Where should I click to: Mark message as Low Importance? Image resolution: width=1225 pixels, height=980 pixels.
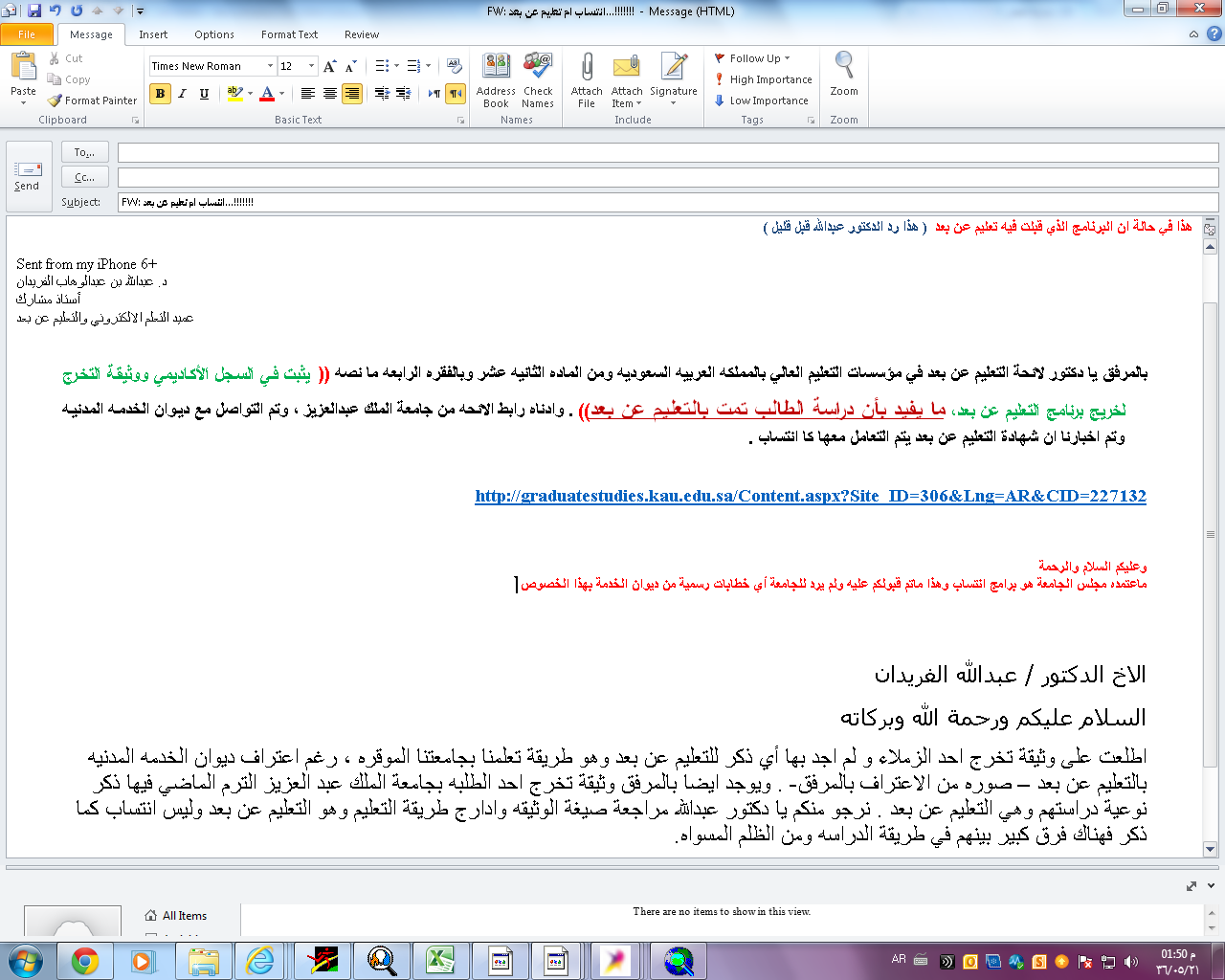(x=761, y=100)
